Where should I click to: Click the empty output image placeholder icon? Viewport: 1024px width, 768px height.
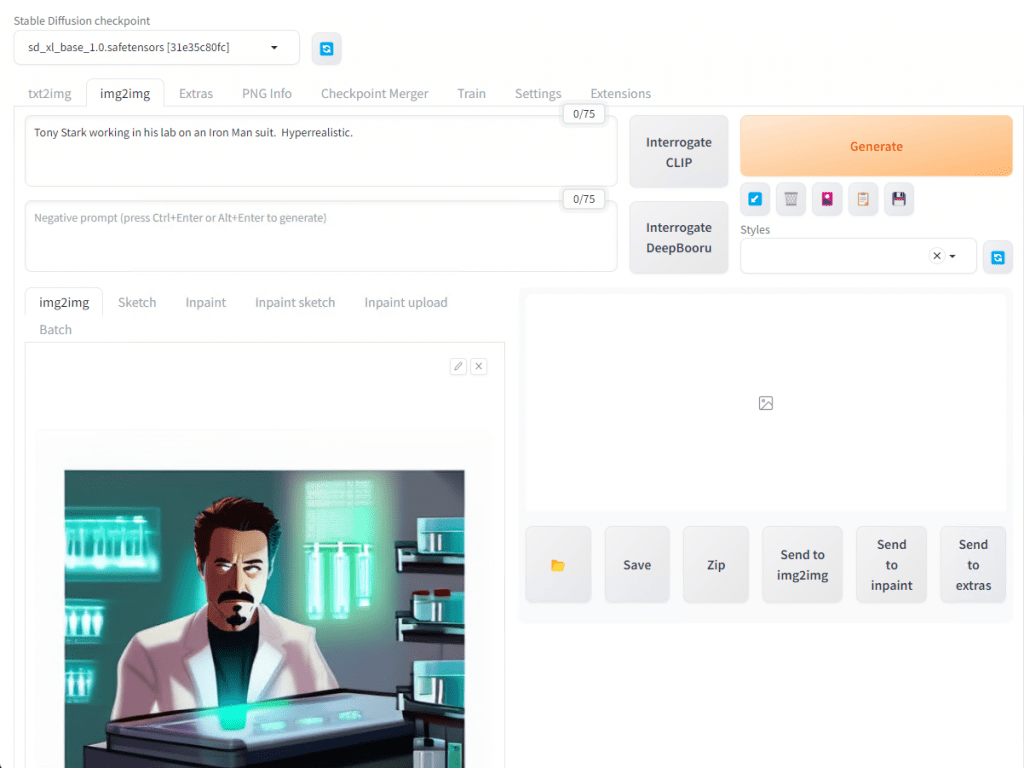(766, 403)
